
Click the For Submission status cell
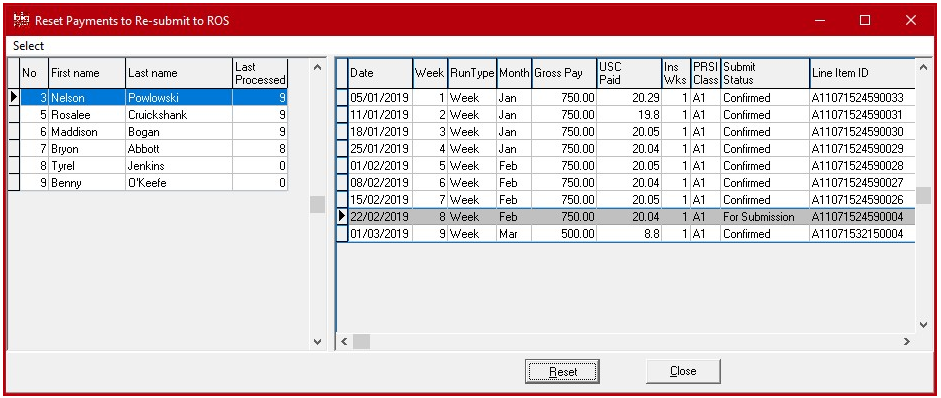pos(765,217)
